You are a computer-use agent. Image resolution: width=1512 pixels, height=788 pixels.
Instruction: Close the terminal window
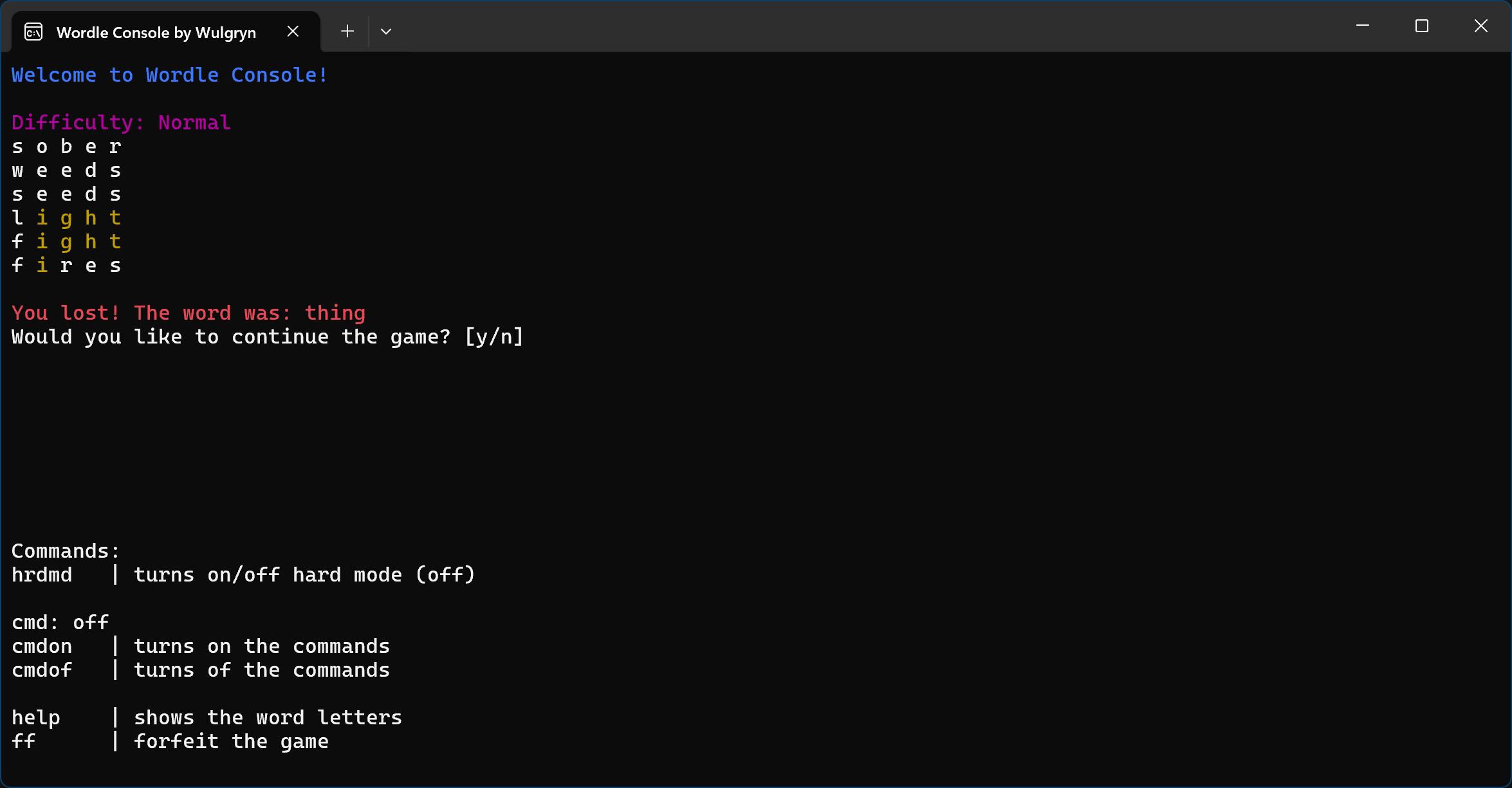(1480, 26)
